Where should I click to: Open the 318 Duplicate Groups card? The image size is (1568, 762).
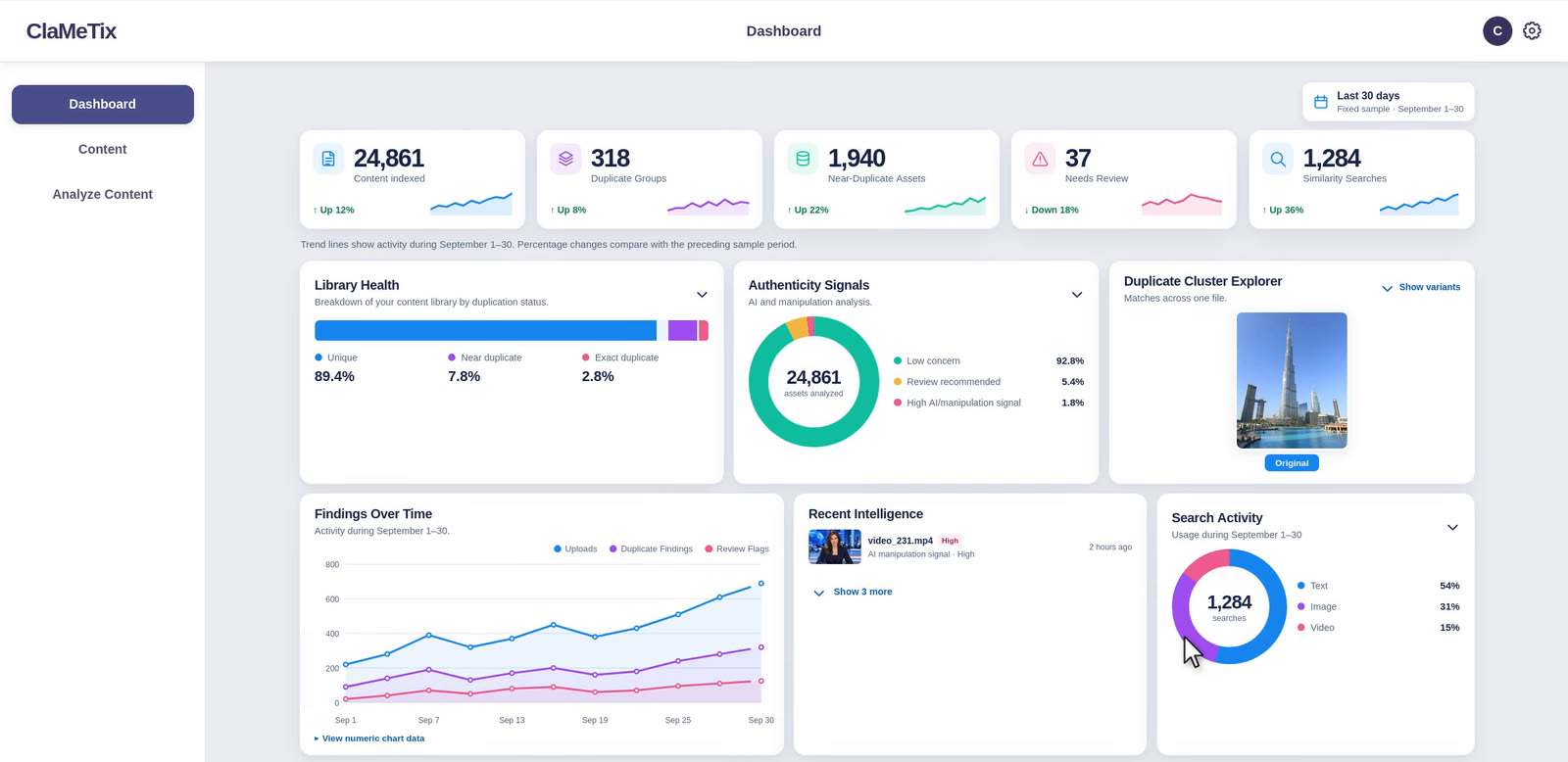tap(650, 180)
